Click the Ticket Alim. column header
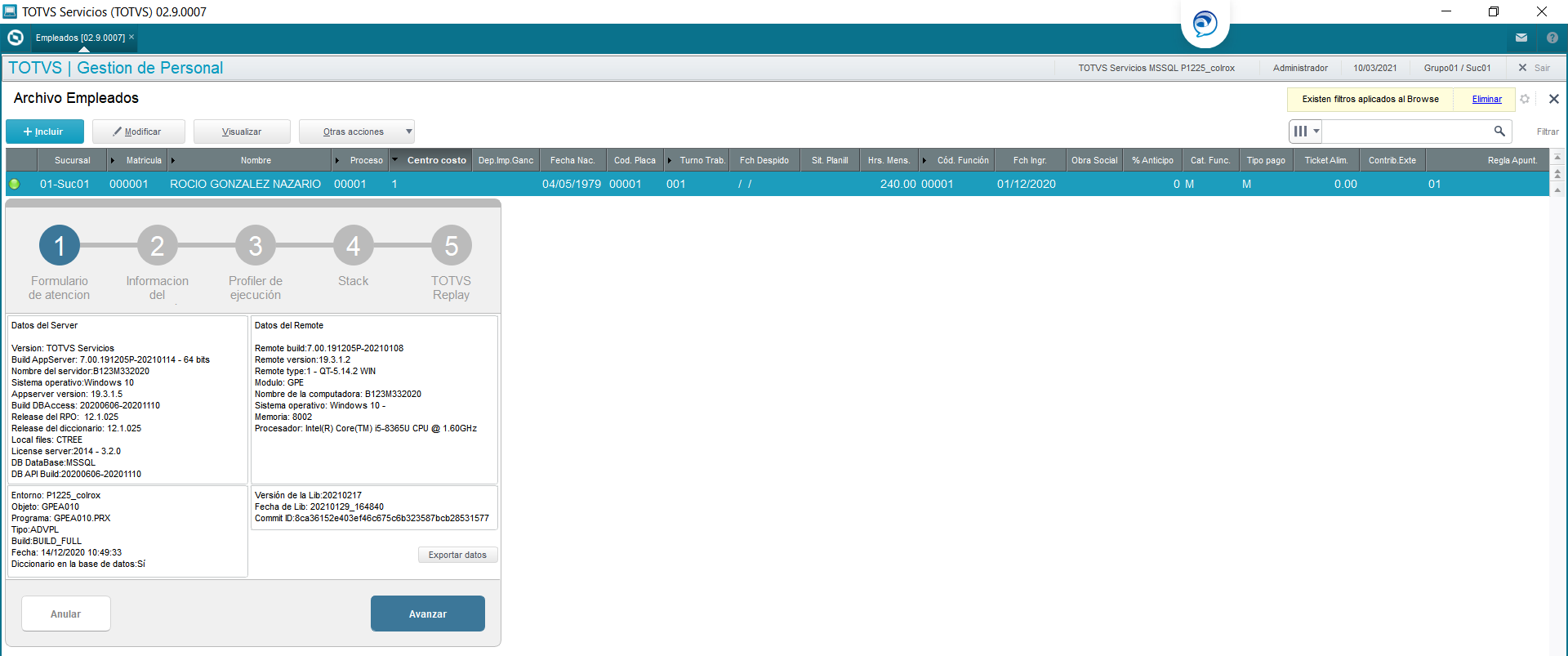Image resolution: width=1568 pixels, height=656 pixels. point(1326,160)
